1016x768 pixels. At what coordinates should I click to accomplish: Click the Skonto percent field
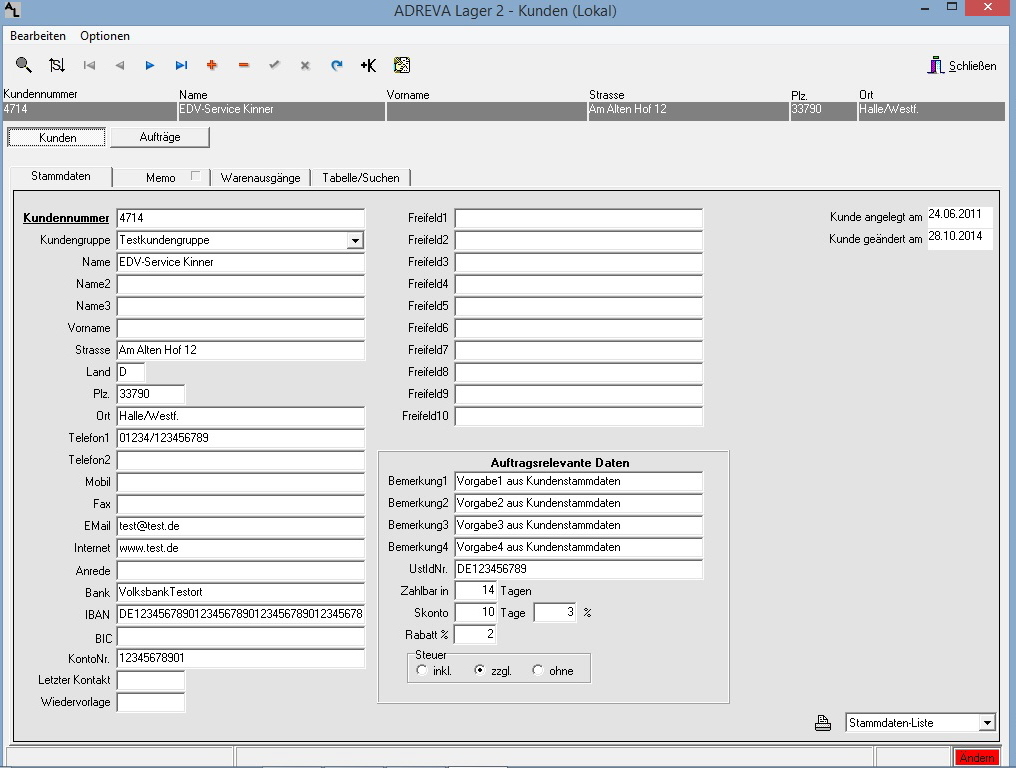click(555, 612)
